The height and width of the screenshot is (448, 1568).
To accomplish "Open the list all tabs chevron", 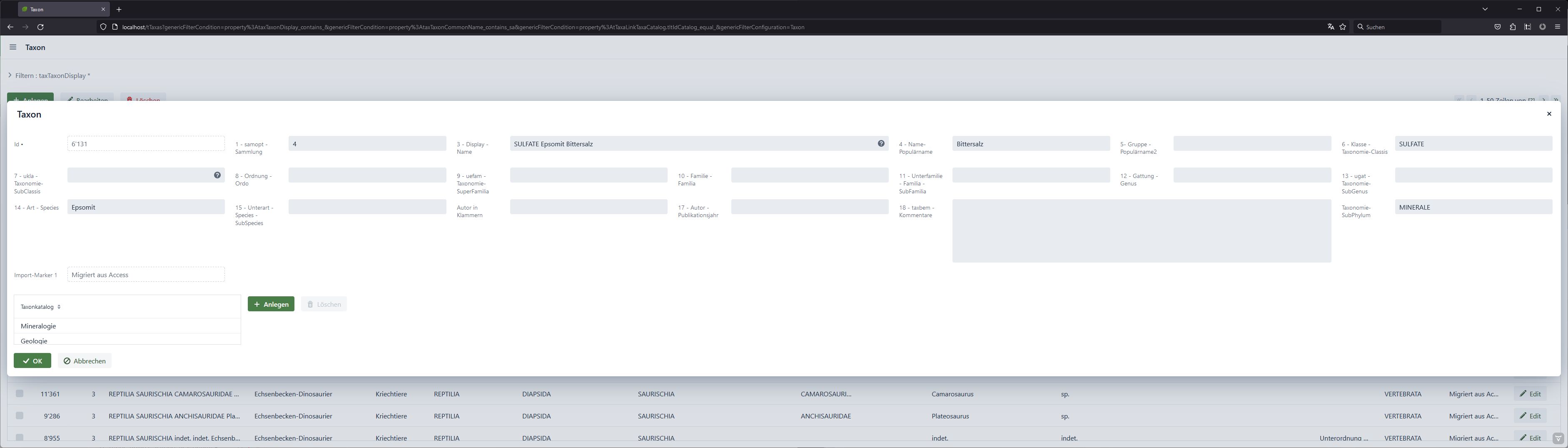I will tap(1485, 9).
